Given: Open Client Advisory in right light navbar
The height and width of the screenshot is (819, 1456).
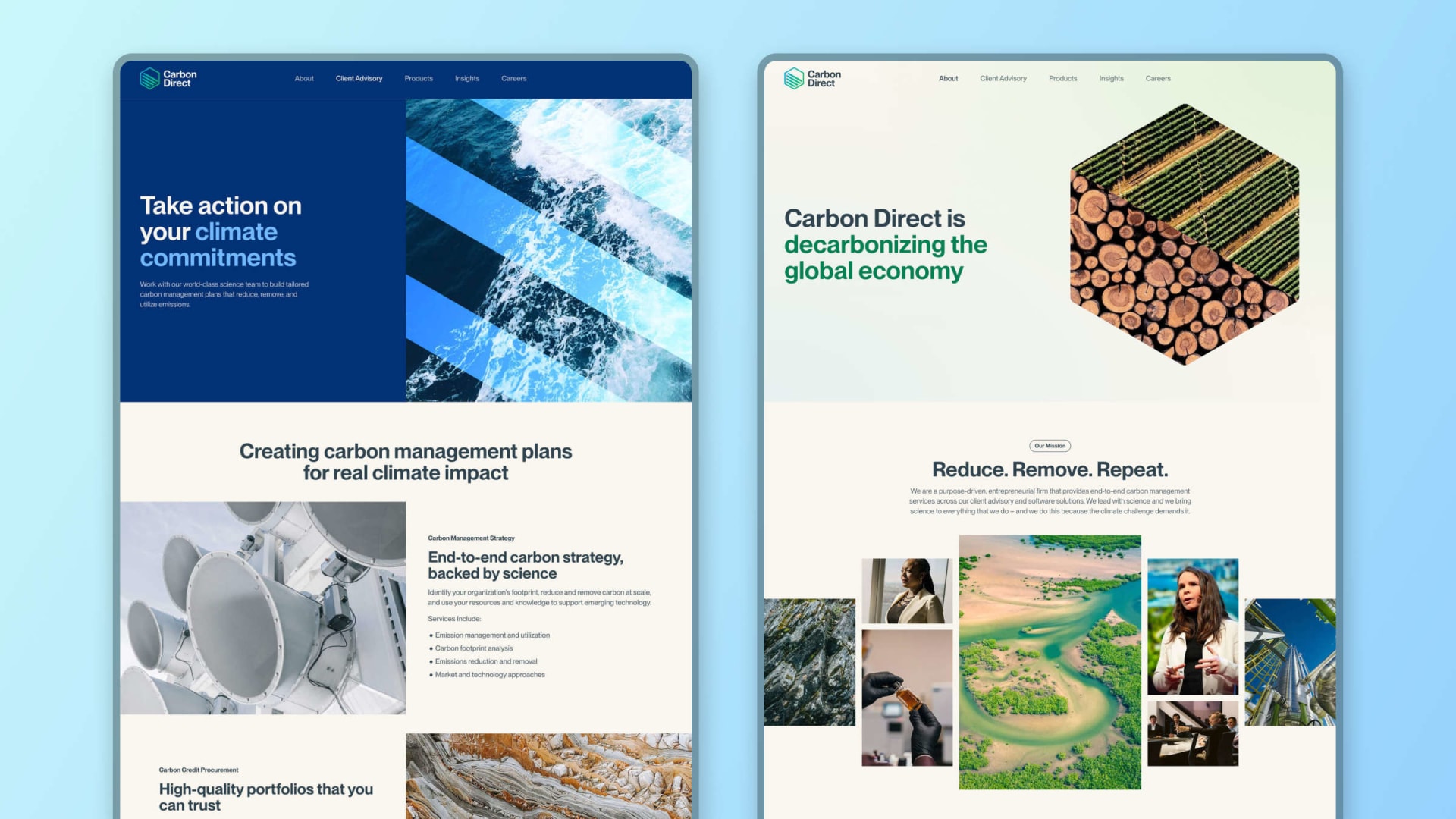Looking at the screenshot, I should click(x=1003, y=78).
